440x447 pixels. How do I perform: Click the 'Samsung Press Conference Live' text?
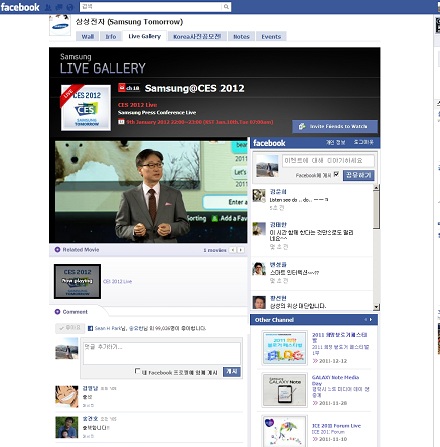157,113
